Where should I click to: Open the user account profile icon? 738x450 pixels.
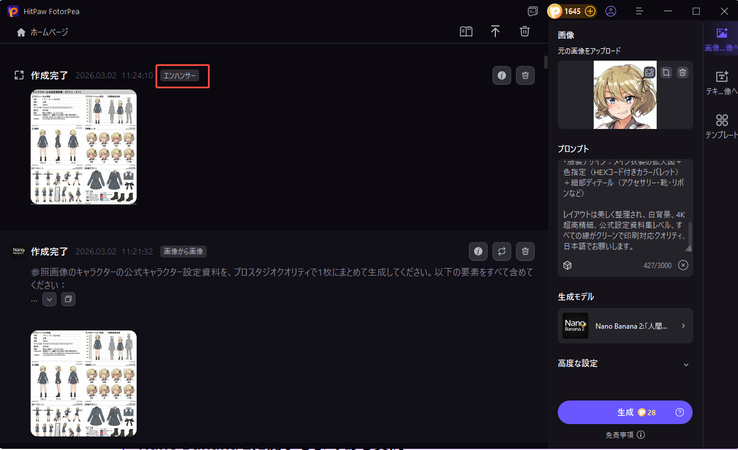(x=610, y=11)
